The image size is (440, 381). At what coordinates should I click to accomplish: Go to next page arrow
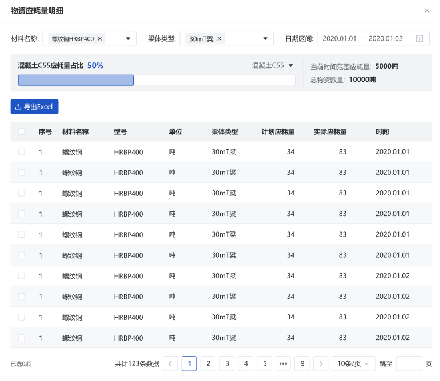point(321,363)
